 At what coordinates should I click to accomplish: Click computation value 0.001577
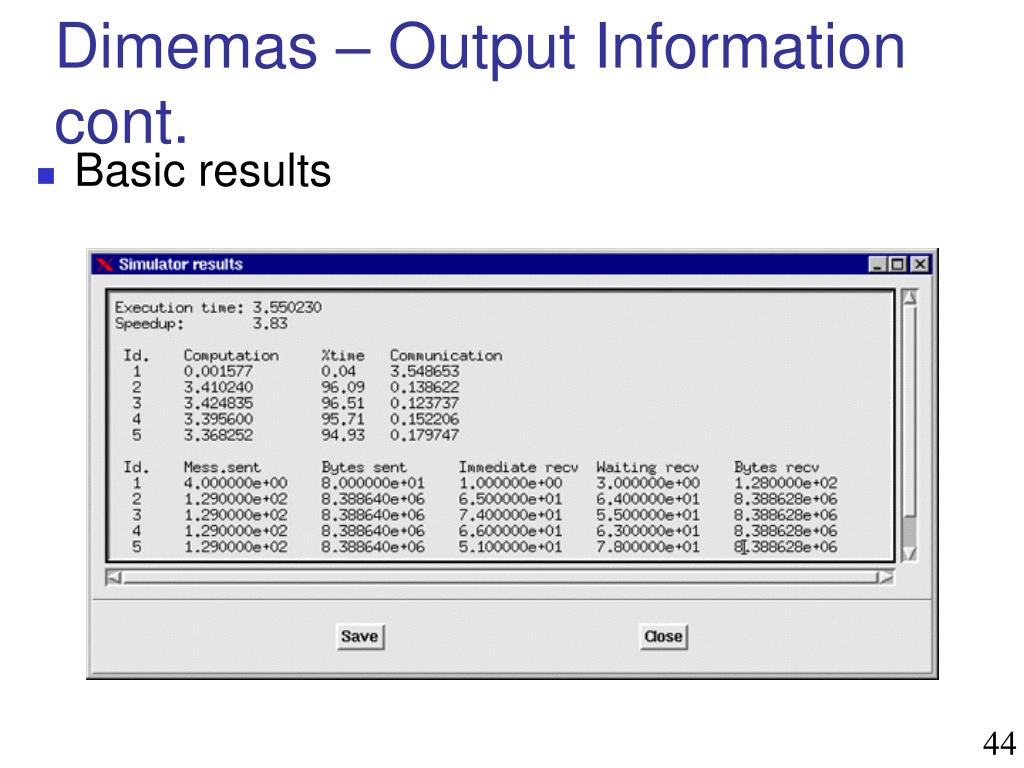coord(218,372)
